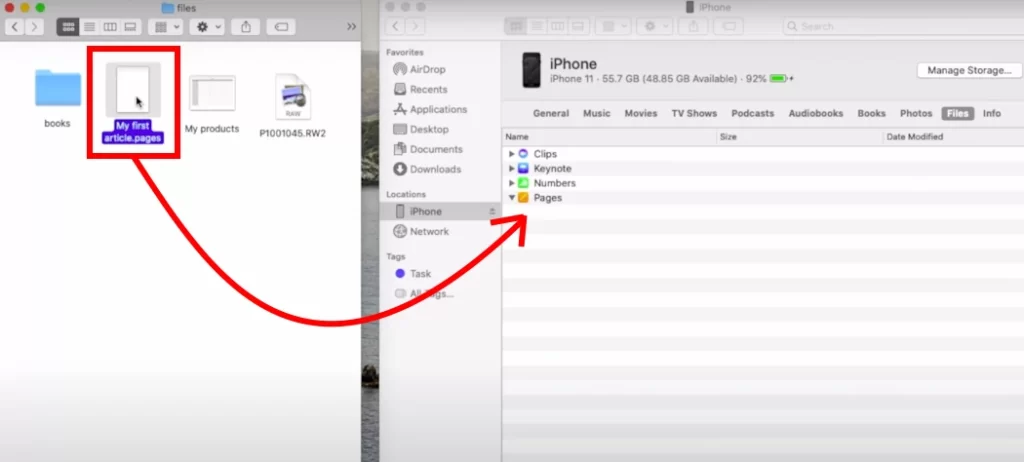Switch to the Music tab
This screenshot has width=1024, height=462.
[596, 113]
